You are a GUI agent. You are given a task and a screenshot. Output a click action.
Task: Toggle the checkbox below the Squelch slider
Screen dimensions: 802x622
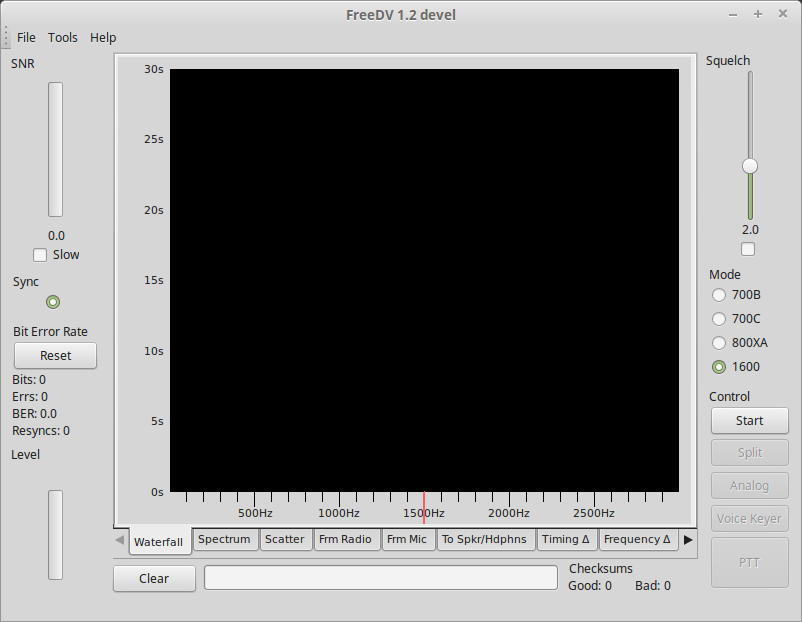coord(747,248)
